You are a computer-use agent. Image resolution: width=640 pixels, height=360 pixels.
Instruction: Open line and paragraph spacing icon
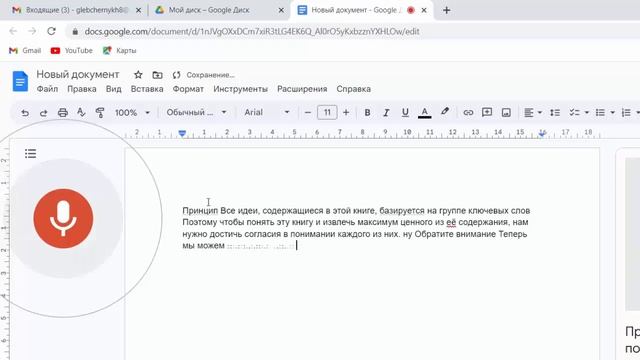click(555, 113)
